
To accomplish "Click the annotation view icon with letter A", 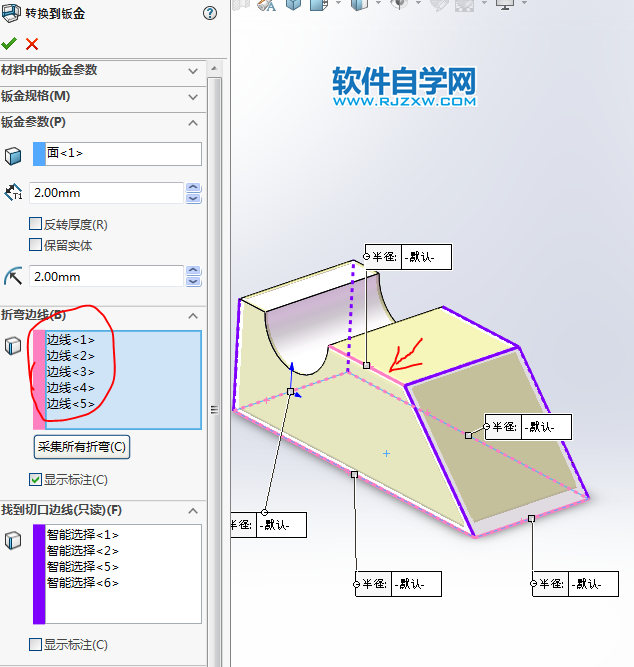I will (x=267, y=5).
